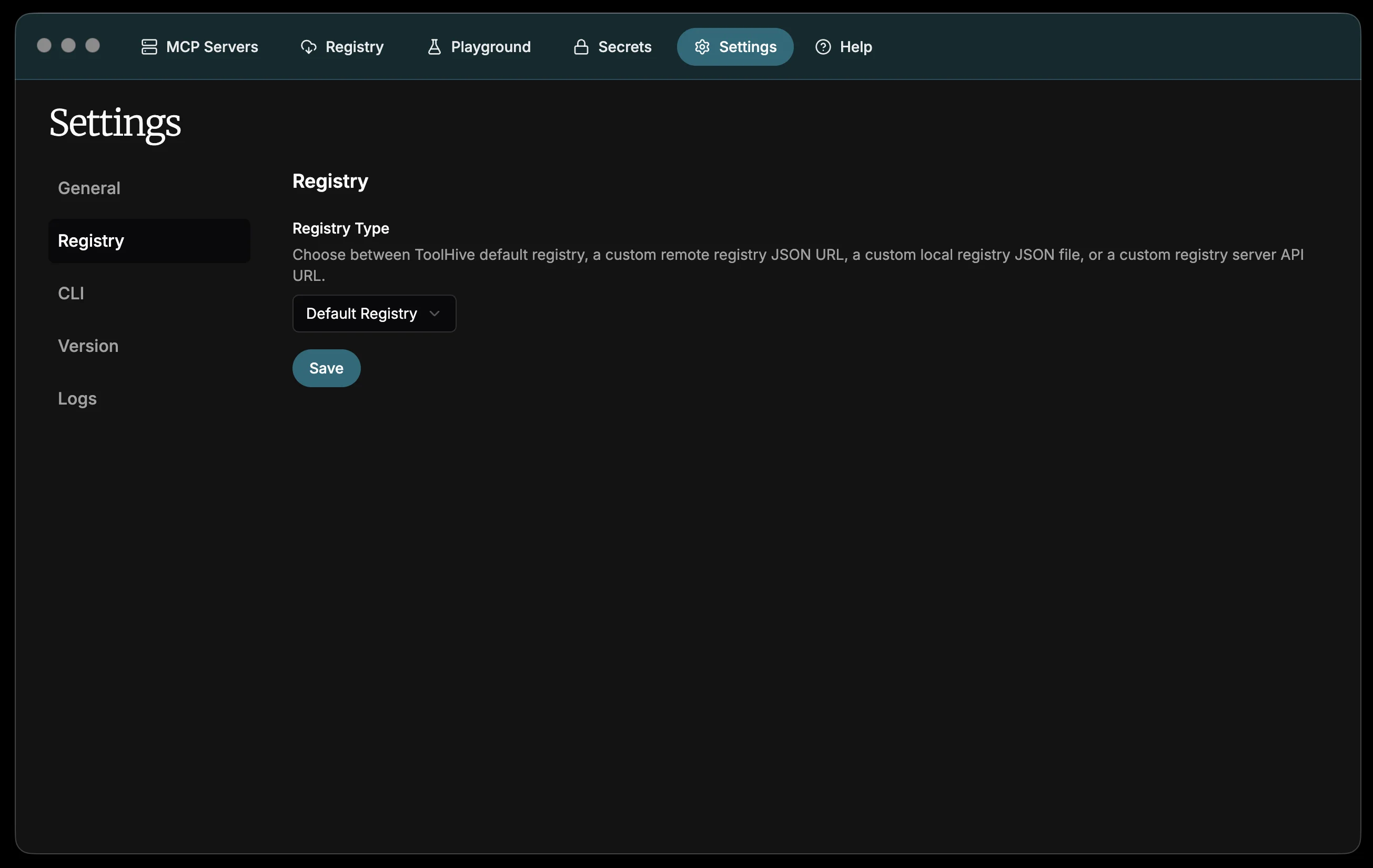Open the Registry Type dropdown
This screenshot has height=868, width=1373.
374,314
